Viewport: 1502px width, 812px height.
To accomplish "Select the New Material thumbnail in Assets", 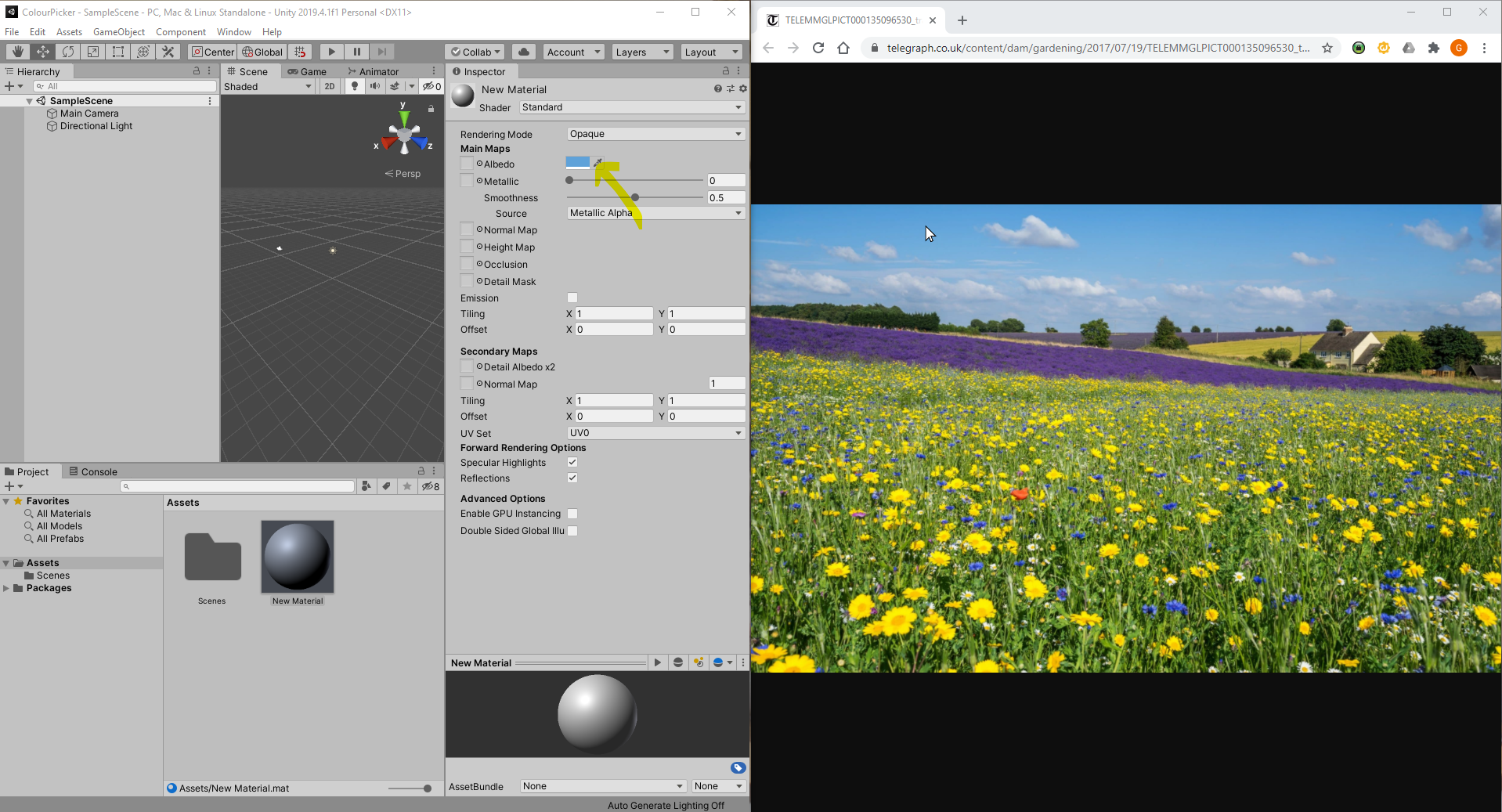I will (297, 558).
